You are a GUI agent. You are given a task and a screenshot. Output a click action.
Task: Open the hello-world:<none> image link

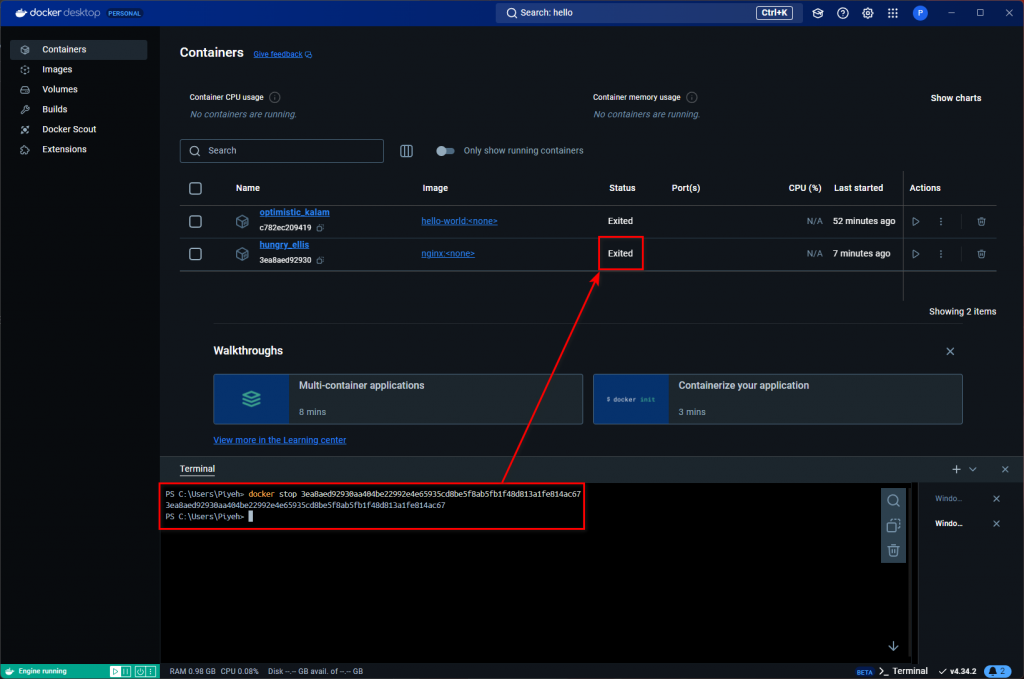459,221
